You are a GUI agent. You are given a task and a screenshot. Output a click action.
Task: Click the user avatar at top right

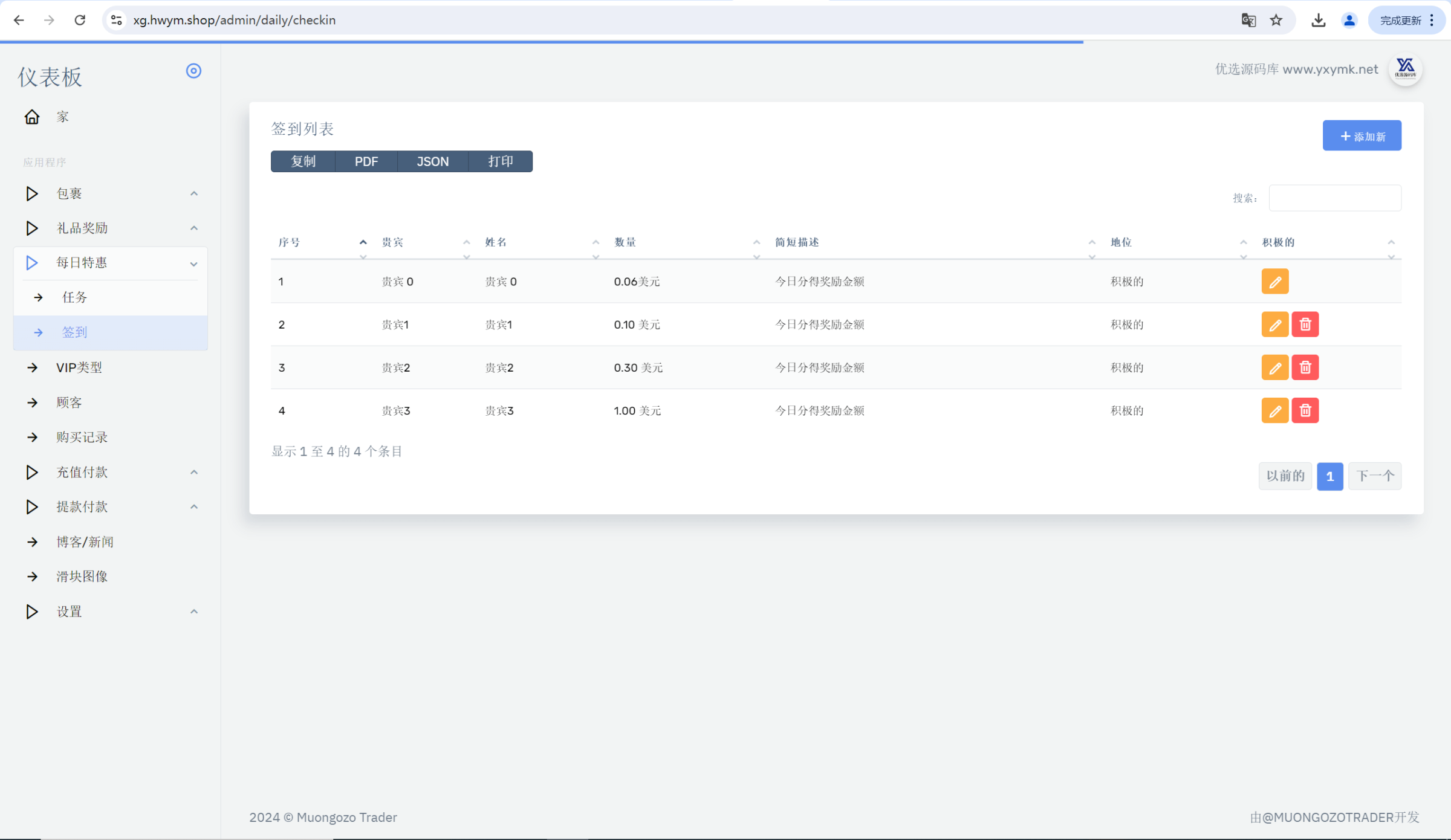pyautogui.click(x=1405, y=69)
